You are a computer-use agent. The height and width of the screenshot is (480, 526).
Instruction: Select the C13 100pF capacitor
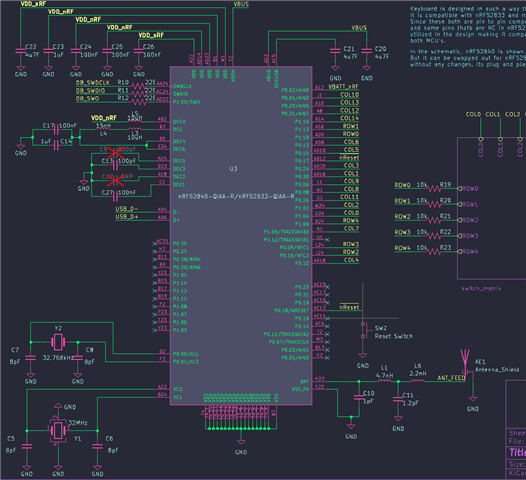115,165
